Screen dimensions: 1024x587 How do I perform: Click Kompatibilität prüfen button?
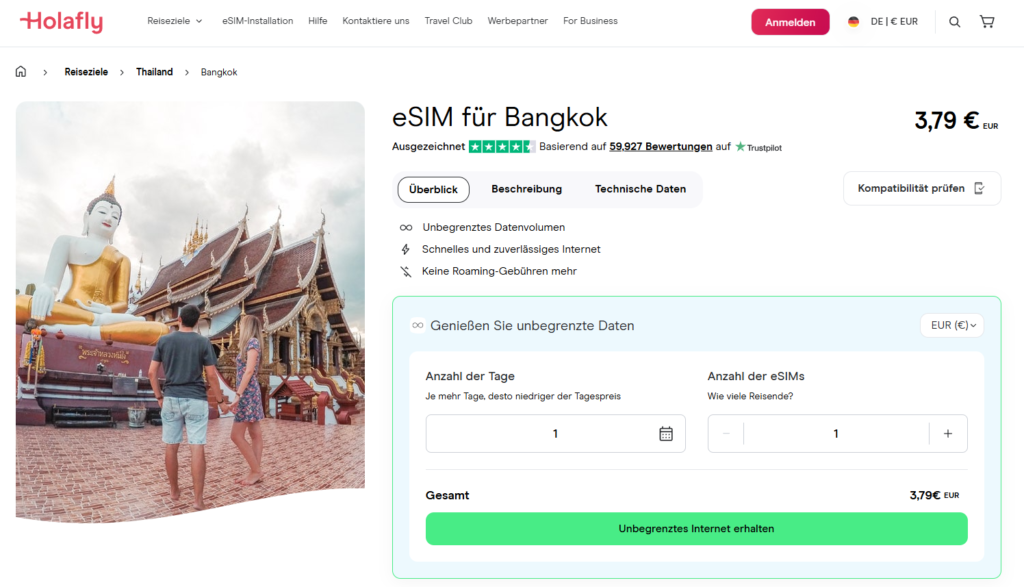click(921, 188)
